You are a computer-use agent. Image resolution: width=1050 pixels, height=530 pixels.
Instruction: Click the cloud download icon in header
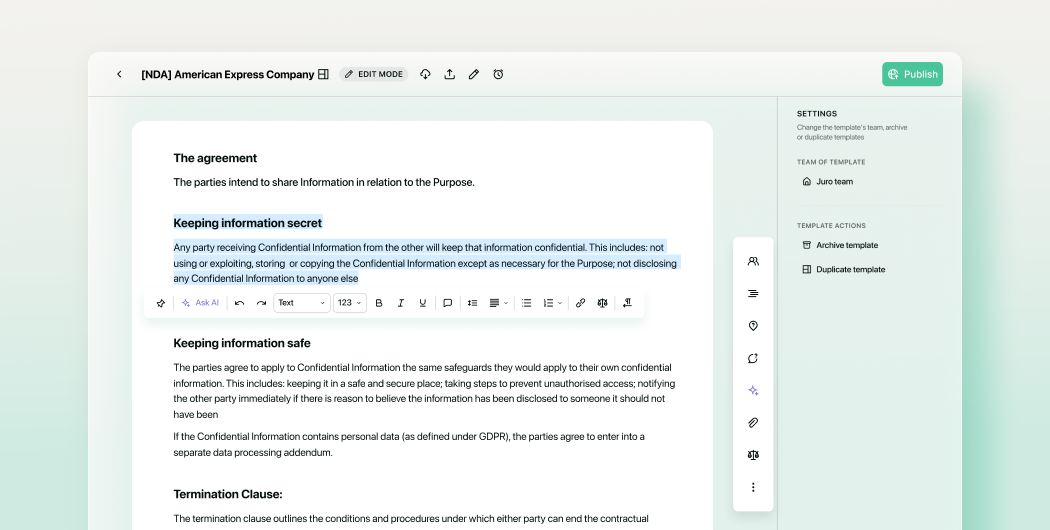(425, 74)
